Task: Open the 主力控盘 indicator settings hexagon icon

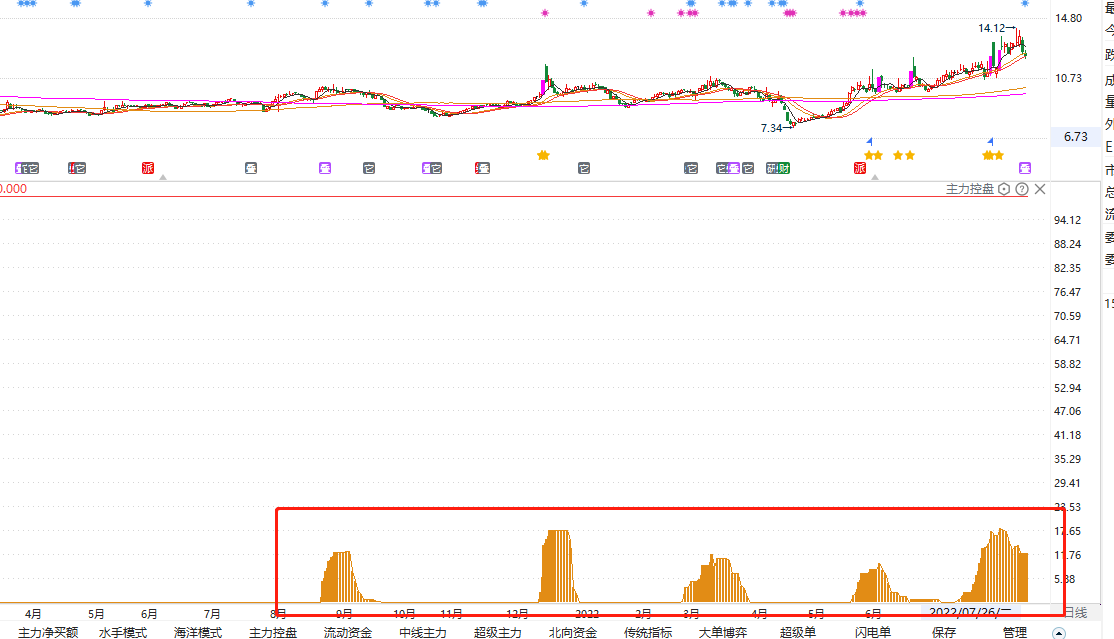Action: (1004, 189)
